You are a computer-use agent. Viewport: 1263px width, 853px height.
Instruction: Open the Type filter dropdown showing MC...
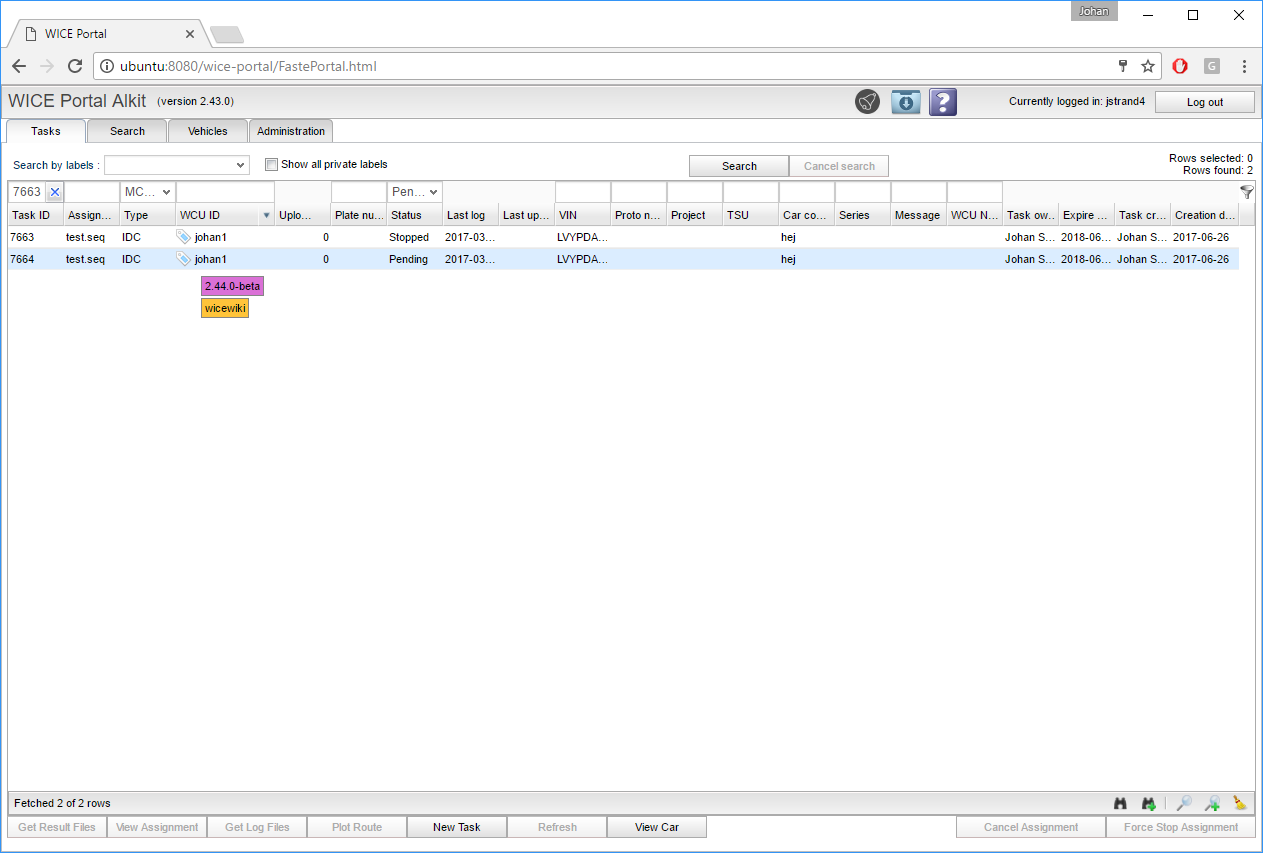(x=148, y=192)
